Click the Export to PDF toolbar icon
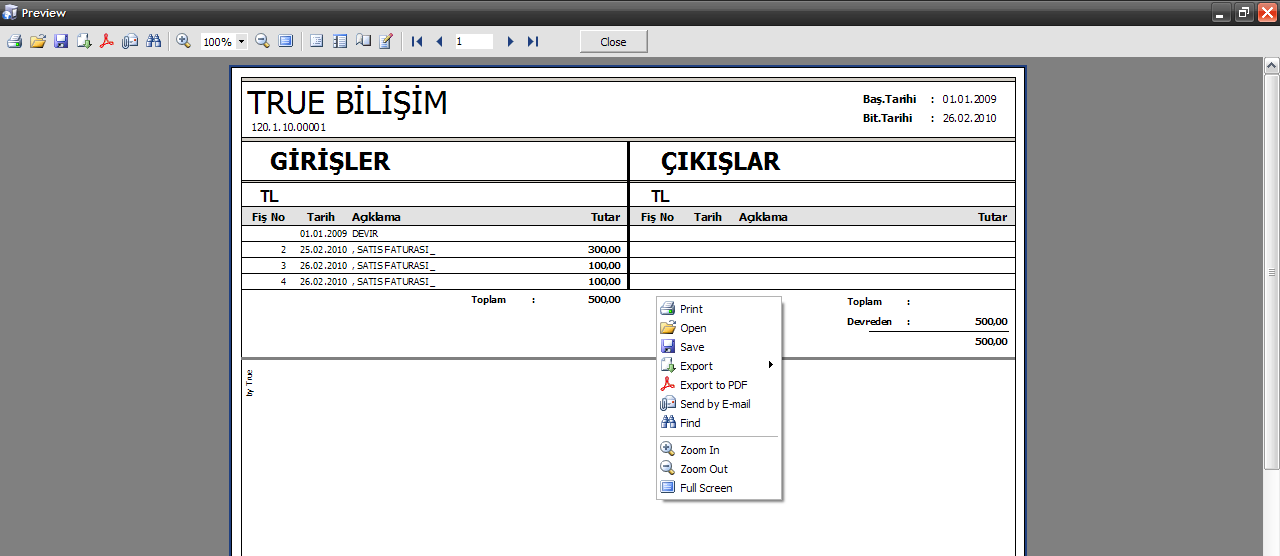The height and width of the screenshot is (556, 1280). pos(107,41)
